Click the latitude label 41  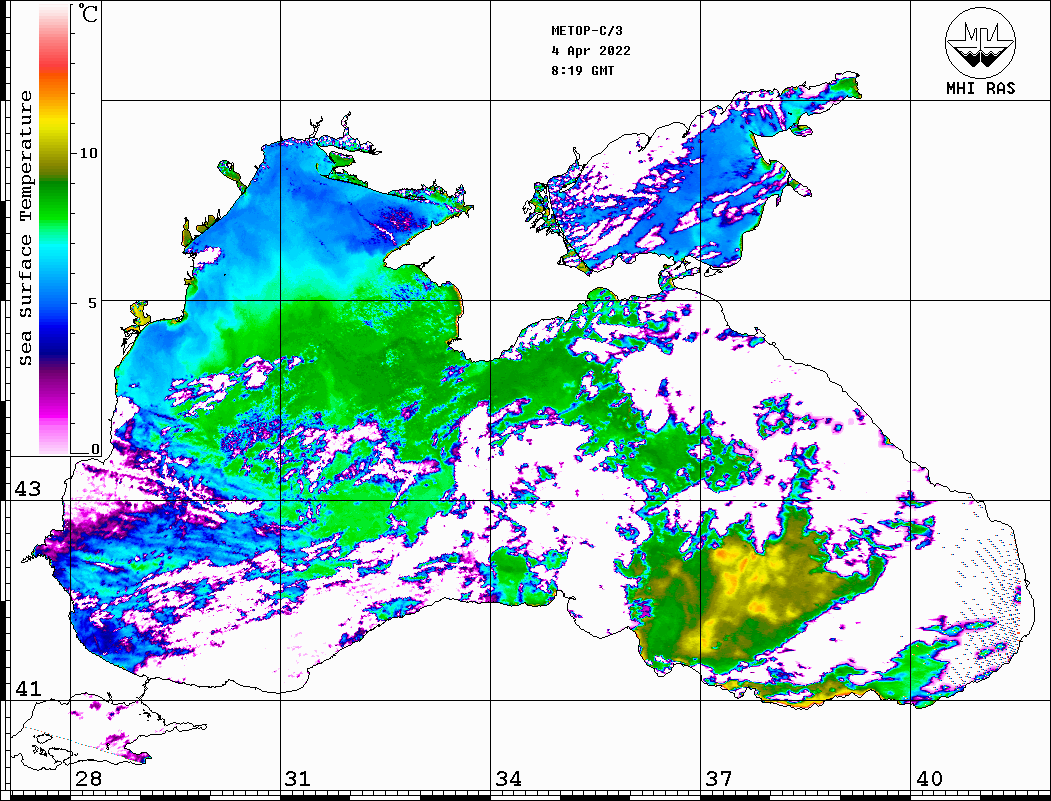(x=27, y=688)
